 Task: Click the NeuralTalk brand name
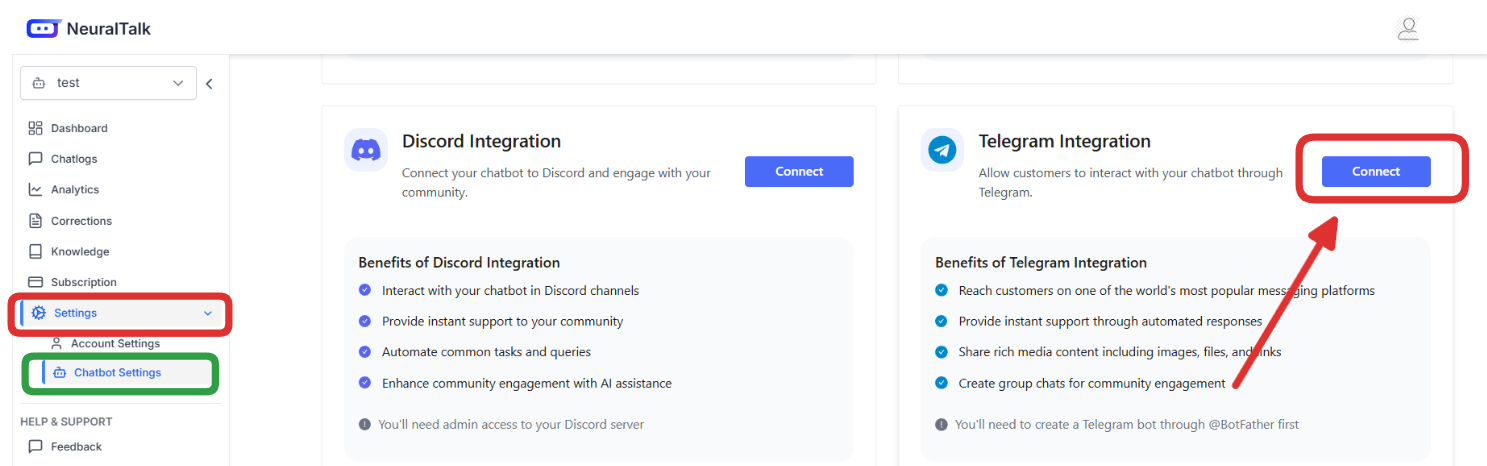[109, 29]
